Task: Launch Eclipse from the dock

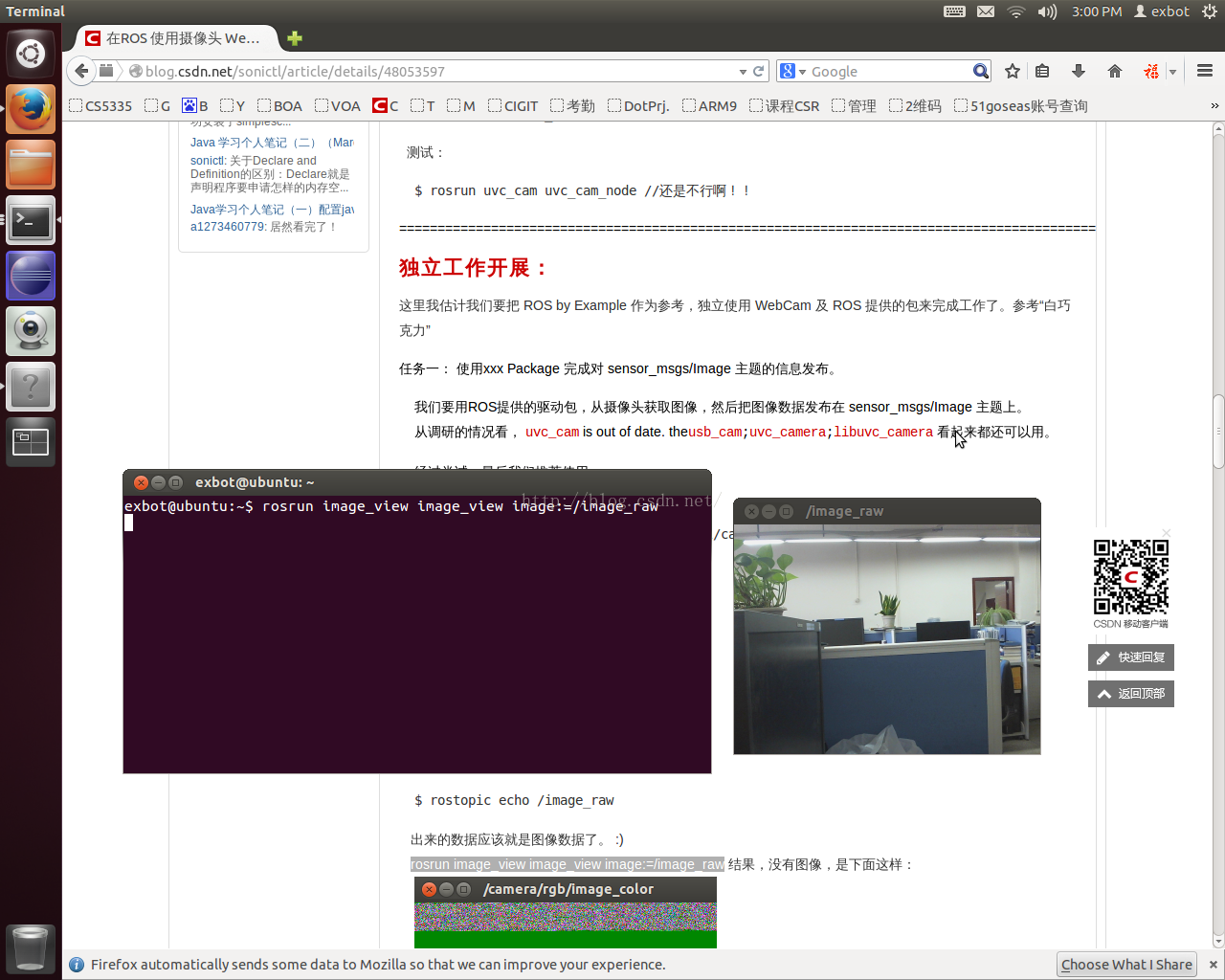Action: [31, 276]
